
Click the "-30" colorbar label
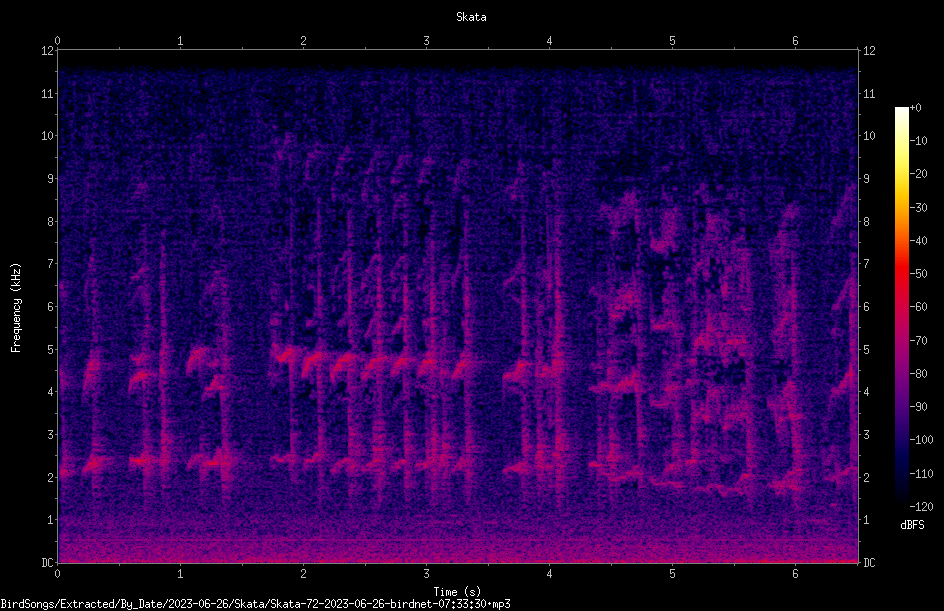coord(918,208)
